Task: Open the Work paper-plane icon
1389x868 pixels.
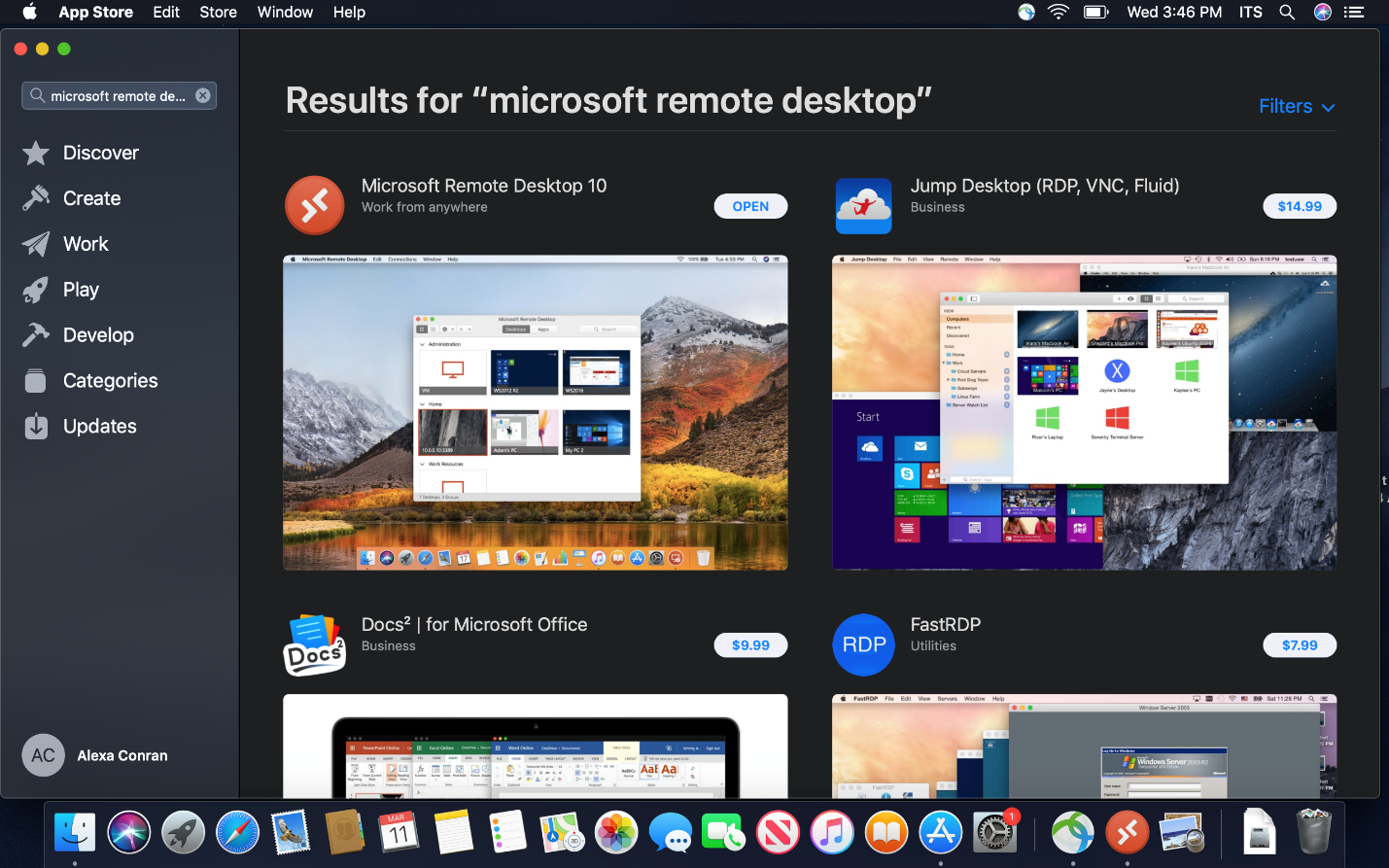Action: 36,244
